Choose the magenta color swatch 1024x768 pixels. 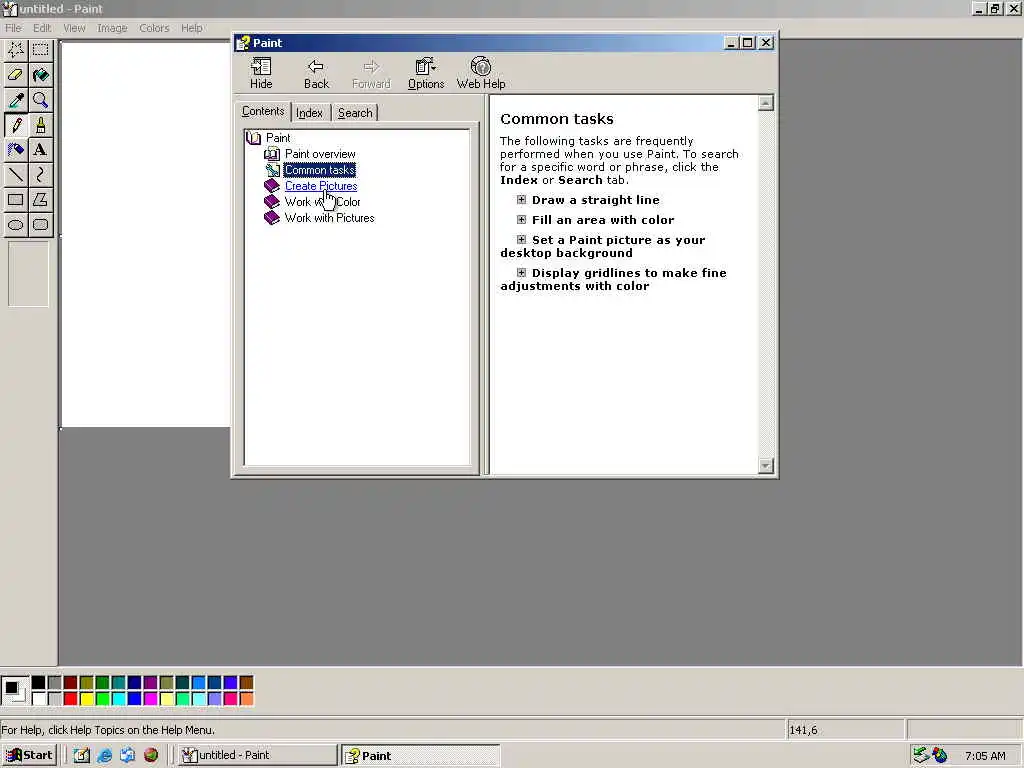[x=150, y=699]
